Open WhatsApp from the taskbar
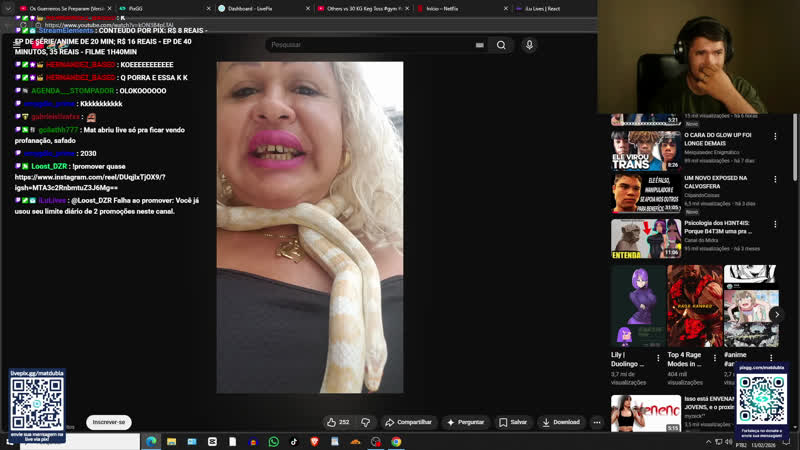Image resolution: width=800 pixels, height=450 pixels. click(273, 441)
